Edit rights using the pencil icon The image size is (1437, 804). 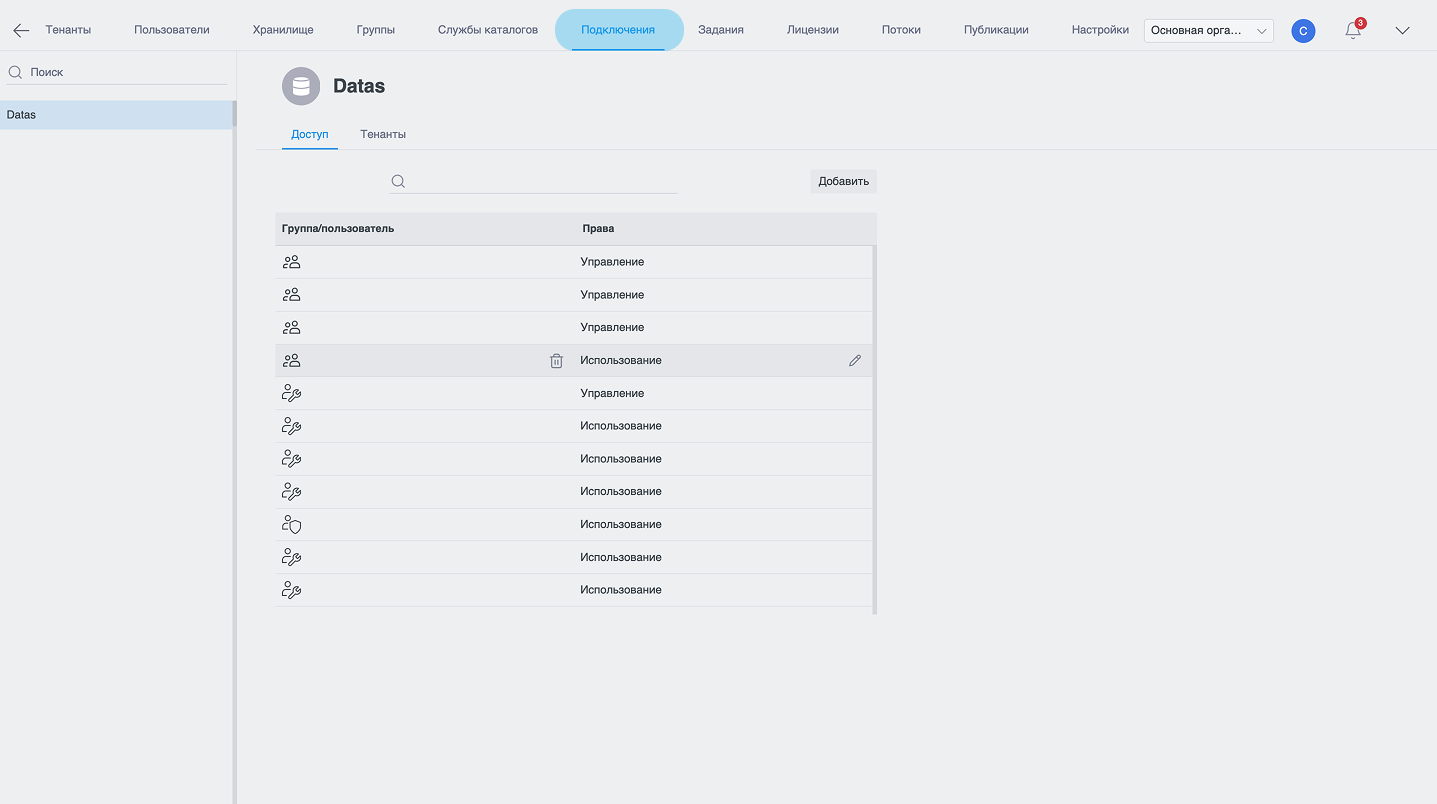pos(855,361)
